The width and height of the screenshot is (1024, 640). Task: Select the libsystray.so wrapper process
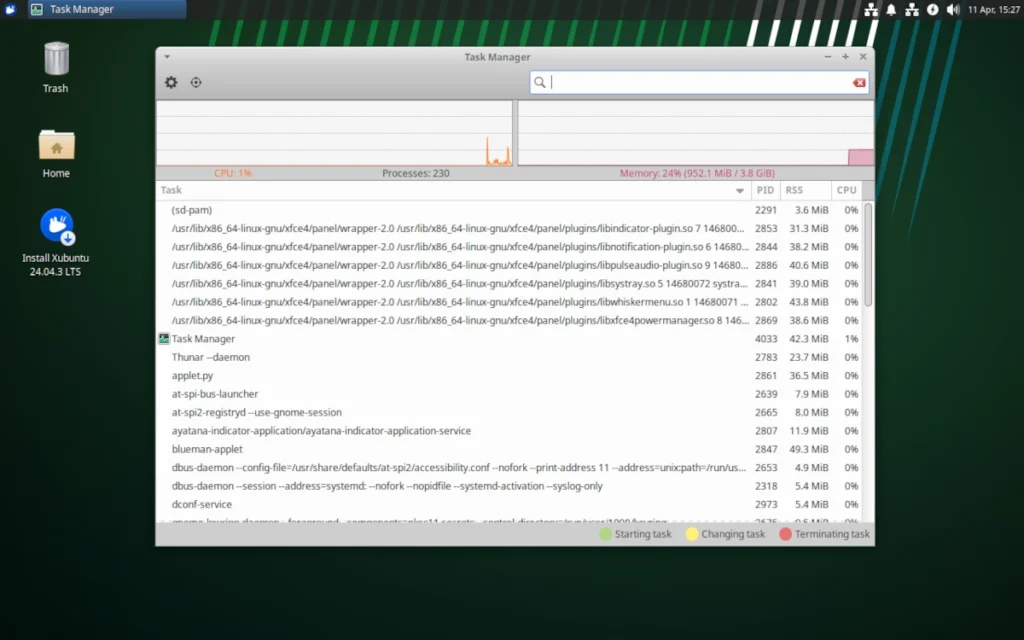(509, 283)
